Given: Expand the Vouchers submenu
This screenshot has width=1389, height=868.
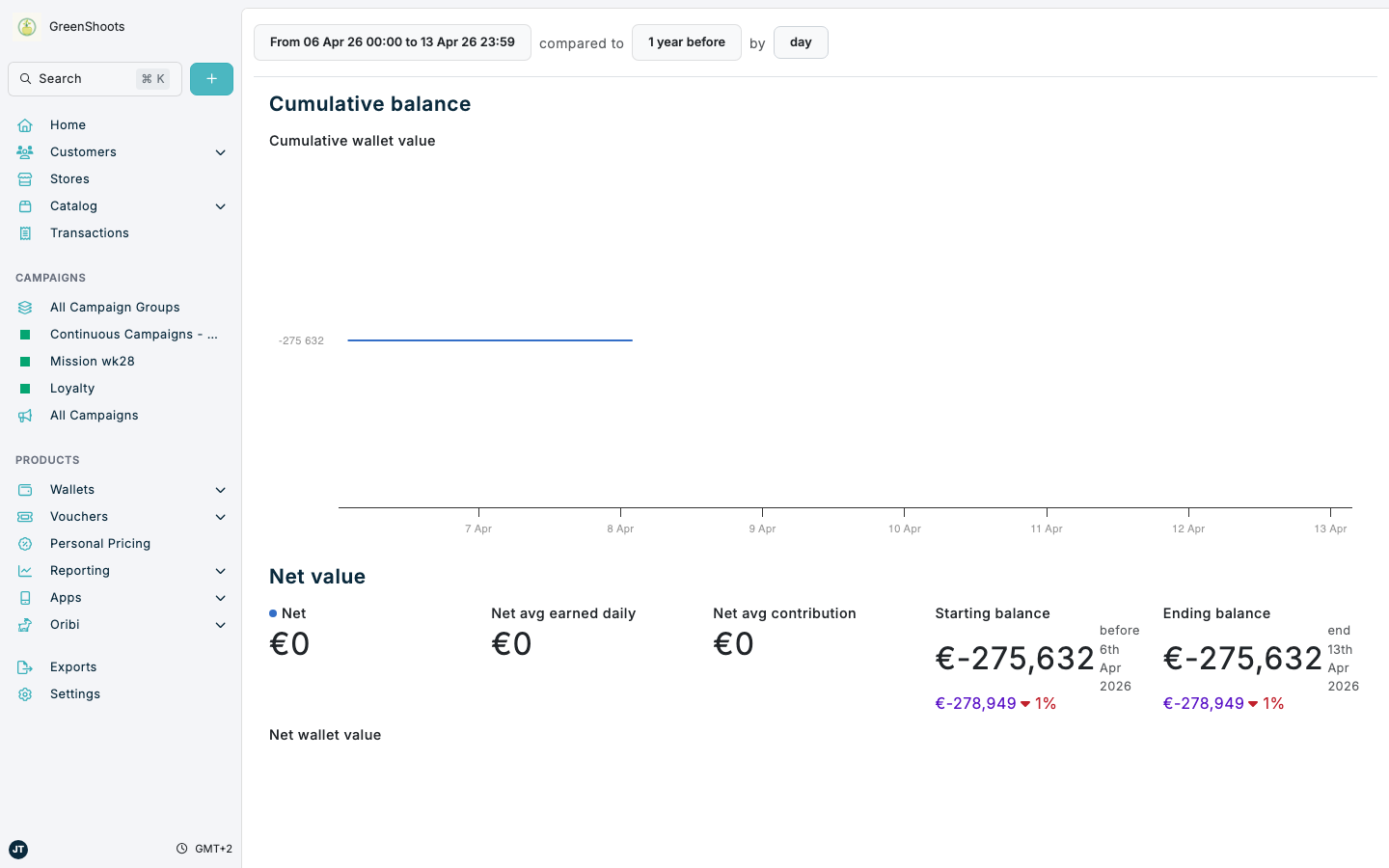Looking at the screenshot, I should [x=220, y=517].
